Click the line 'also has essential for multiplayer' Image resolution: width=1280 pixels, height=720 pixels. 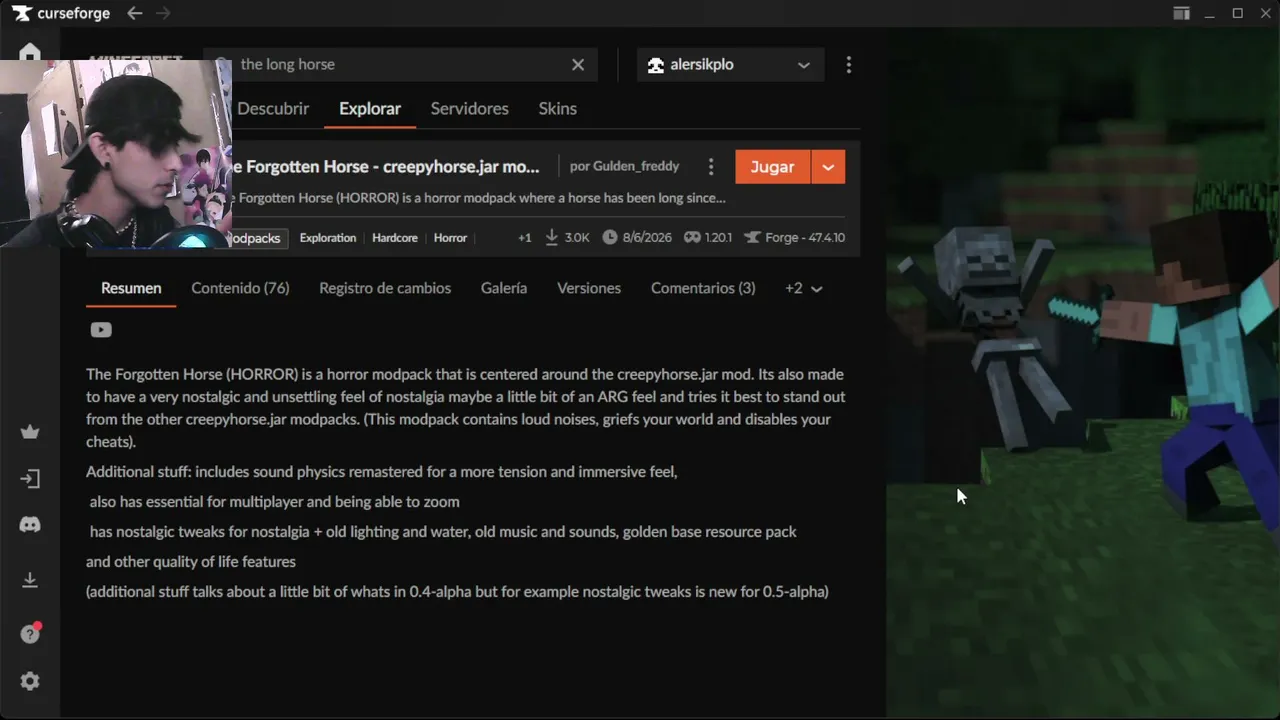[274, 502]
